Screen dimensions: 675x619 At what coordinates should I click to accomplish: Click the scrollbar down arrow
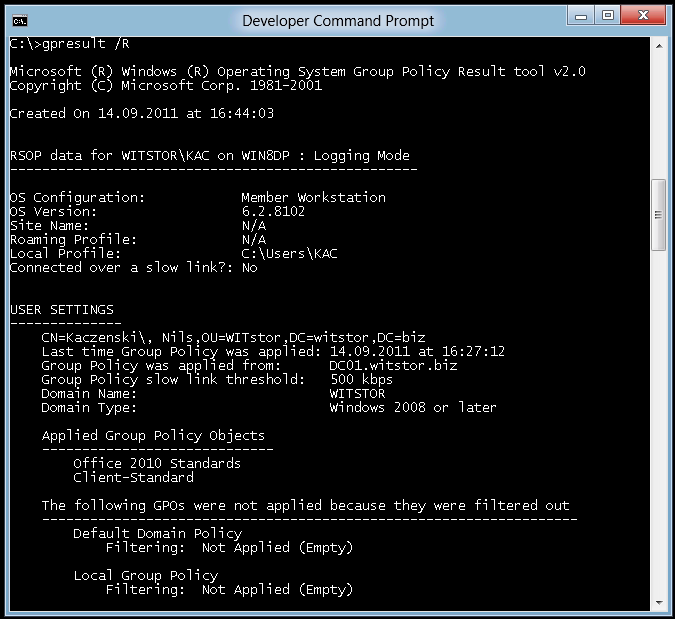click(659, 603)
